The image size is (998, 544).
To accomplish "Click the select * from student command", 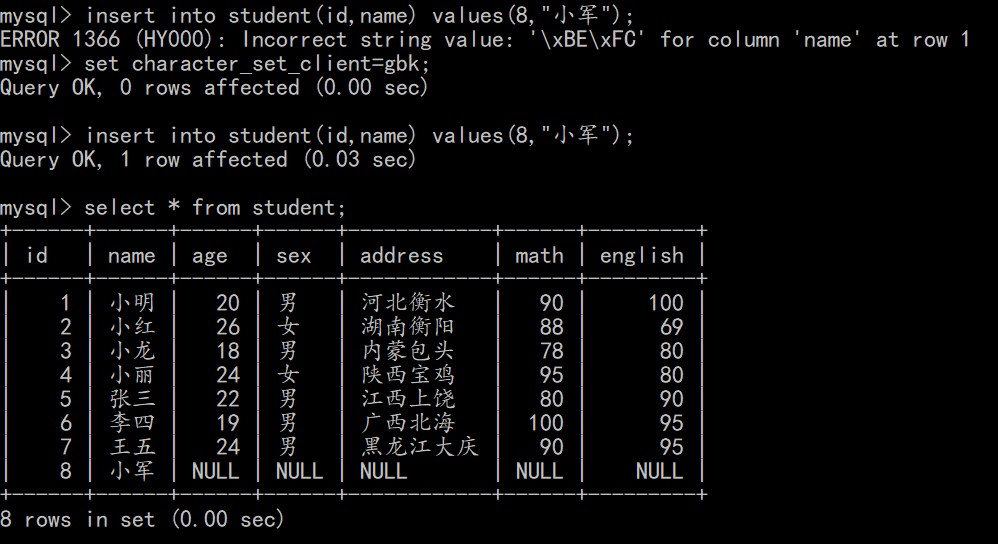I will (x=215, y=208).
